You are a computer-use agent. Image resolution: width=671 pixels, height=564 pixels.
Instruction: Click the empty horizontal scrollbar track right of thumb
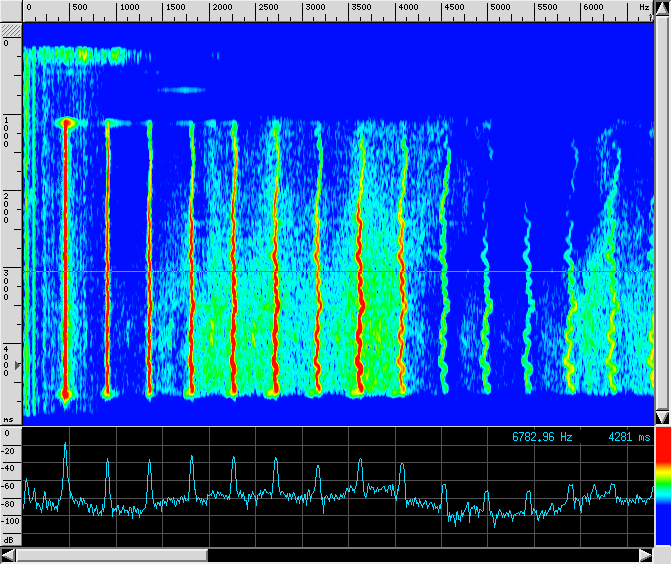[420, 555]
